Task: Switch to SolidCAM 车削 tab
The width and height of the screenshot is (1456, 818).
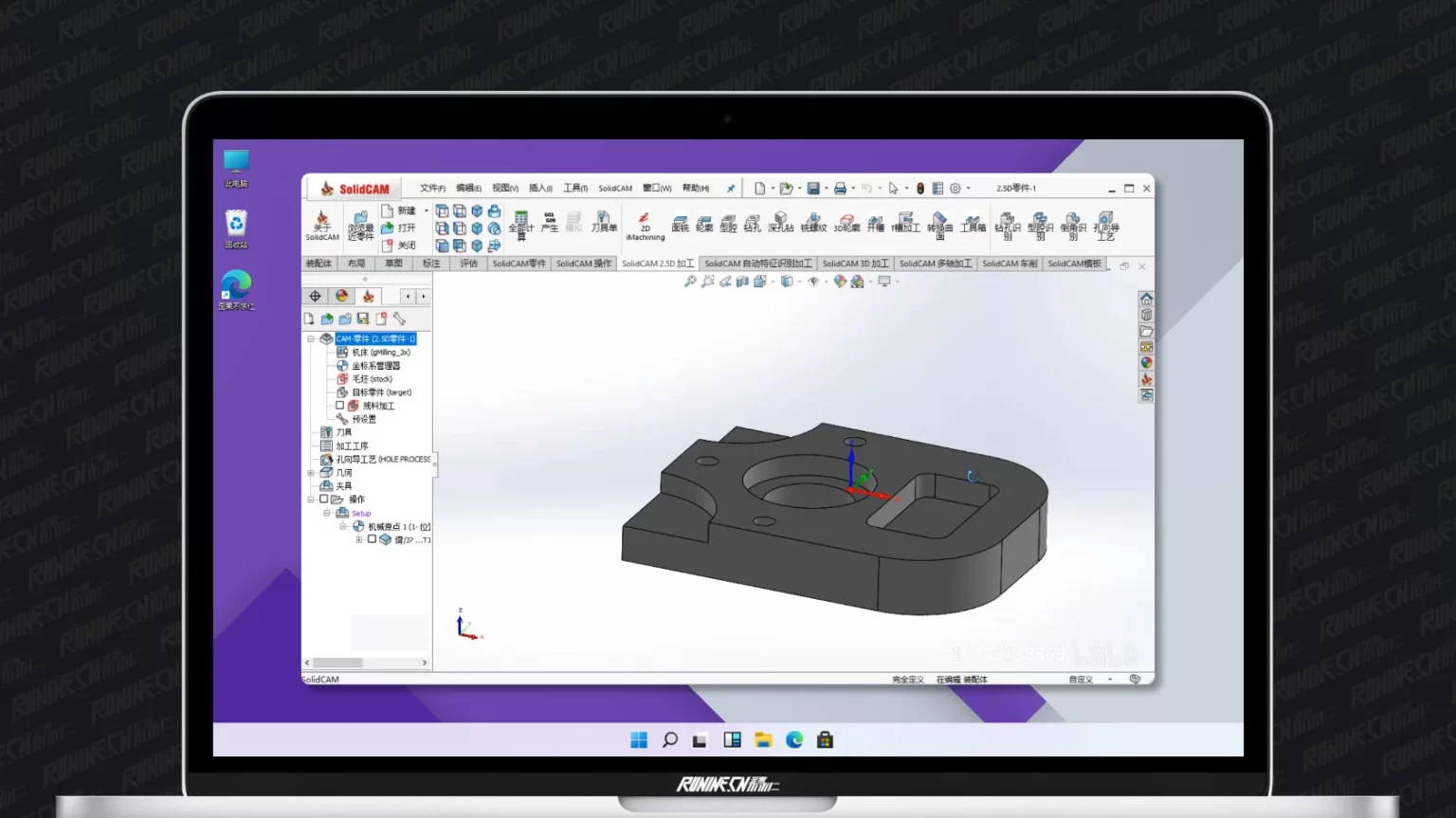Action: coord(1010,264)
